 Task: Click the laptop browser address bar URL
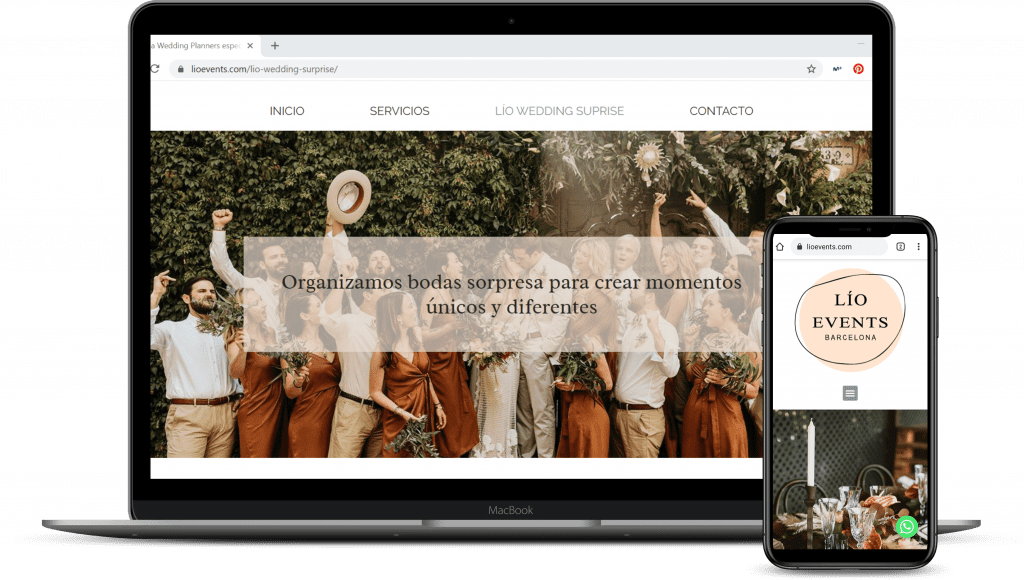pyautogui.click(x=264, y=69)
